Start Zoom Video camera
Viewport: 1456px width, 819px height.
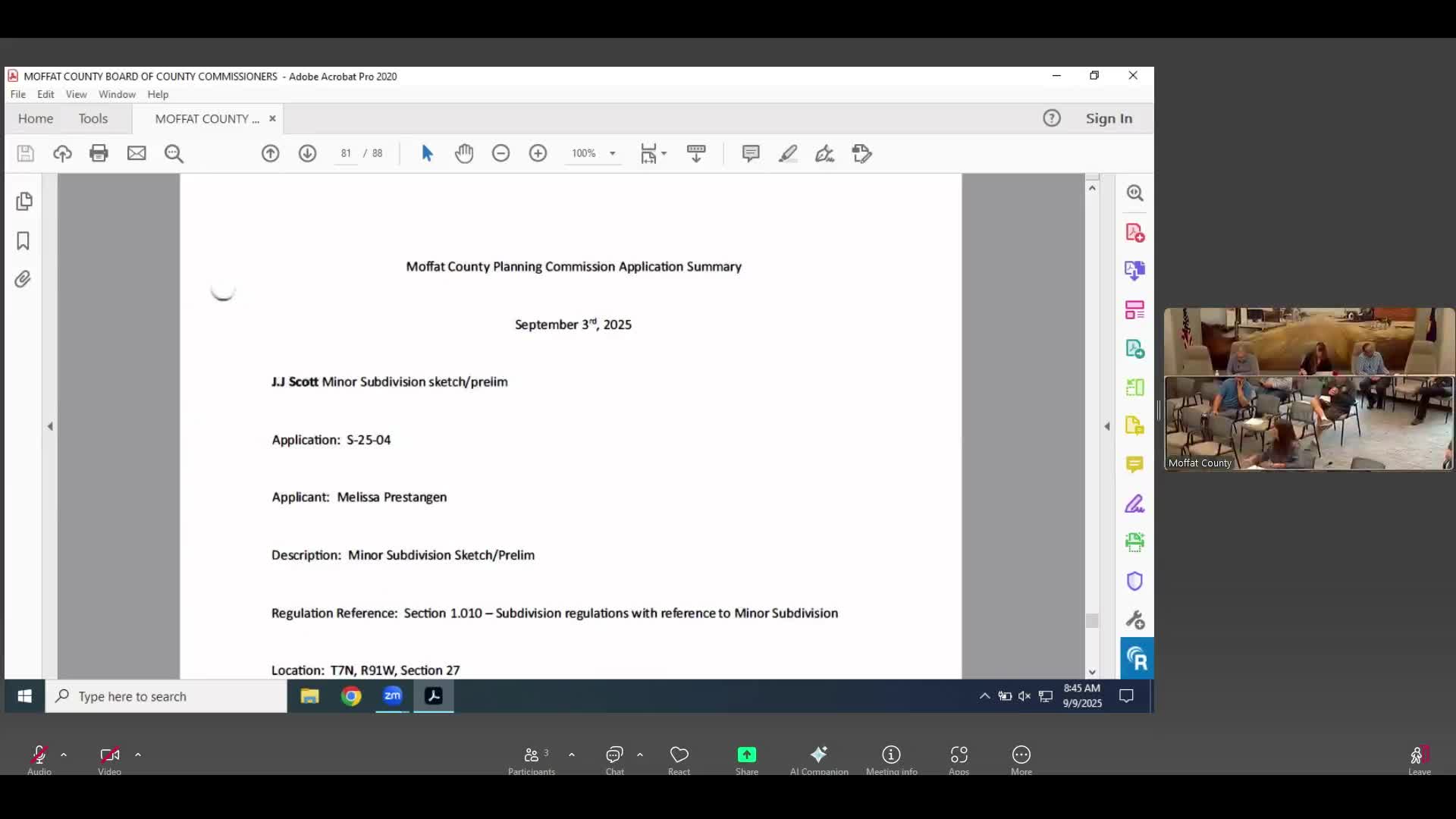[109, 755]
